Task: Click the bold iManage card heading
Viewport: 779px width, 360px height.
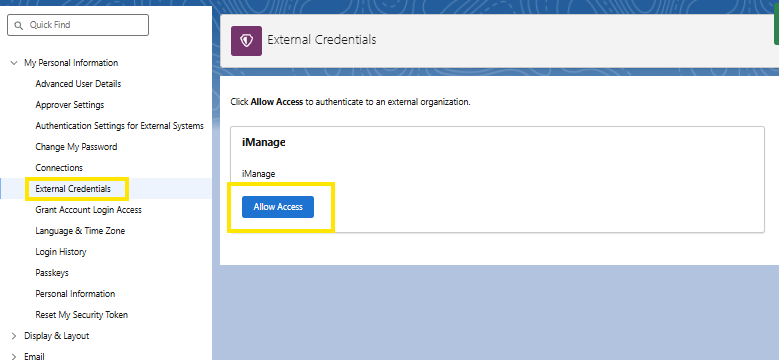Action: pos(263,143)
